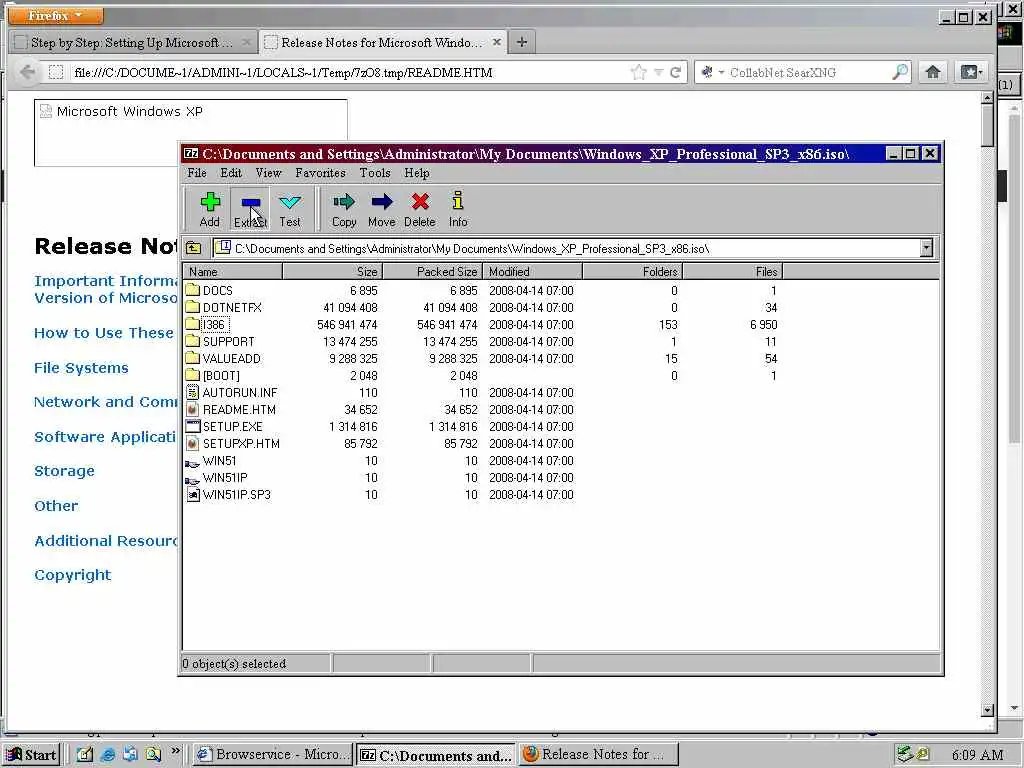Screen dimensions: 1024x768
Task: Reload the Firefox page
Action: [675, 72]
